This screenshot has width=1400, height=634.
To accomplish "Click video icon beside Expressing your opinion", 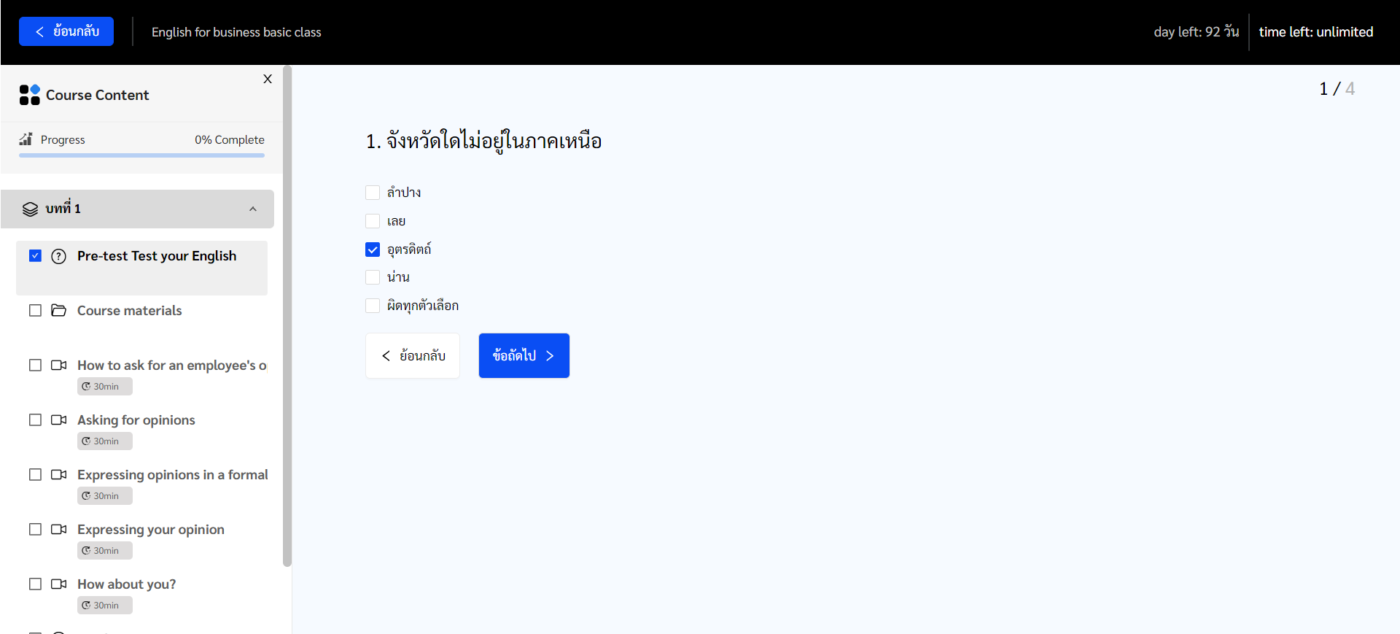I will point(58,529).
